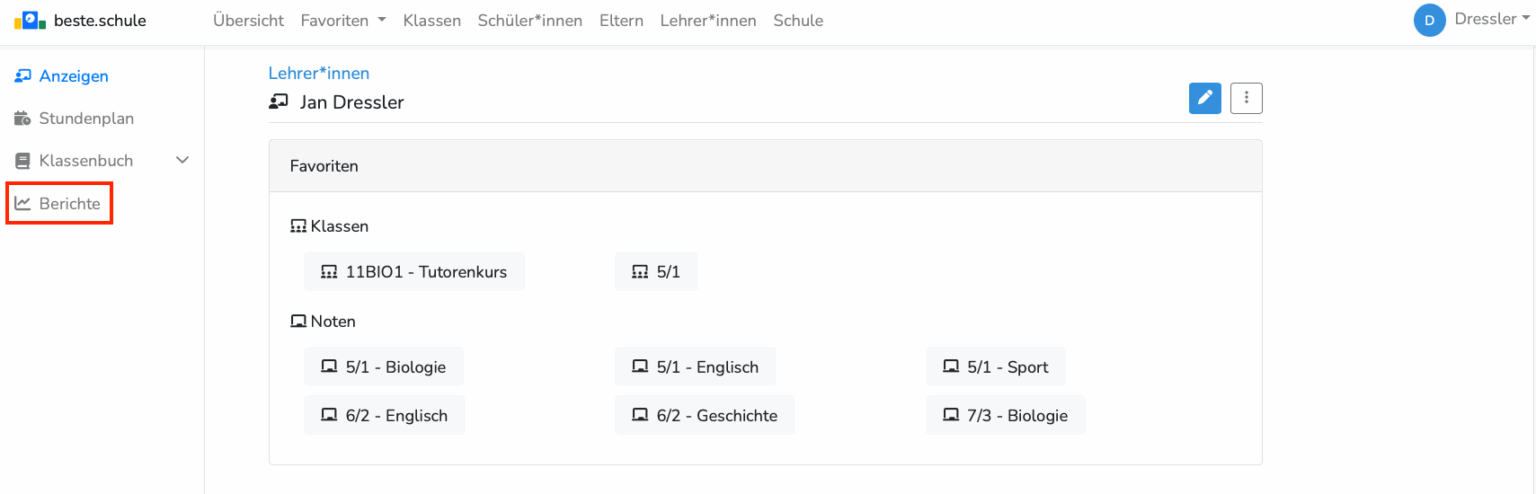Viewport: 1536px width, 494px height.
Task: Go to the Übersicht menu item
Action: [248, 20]
